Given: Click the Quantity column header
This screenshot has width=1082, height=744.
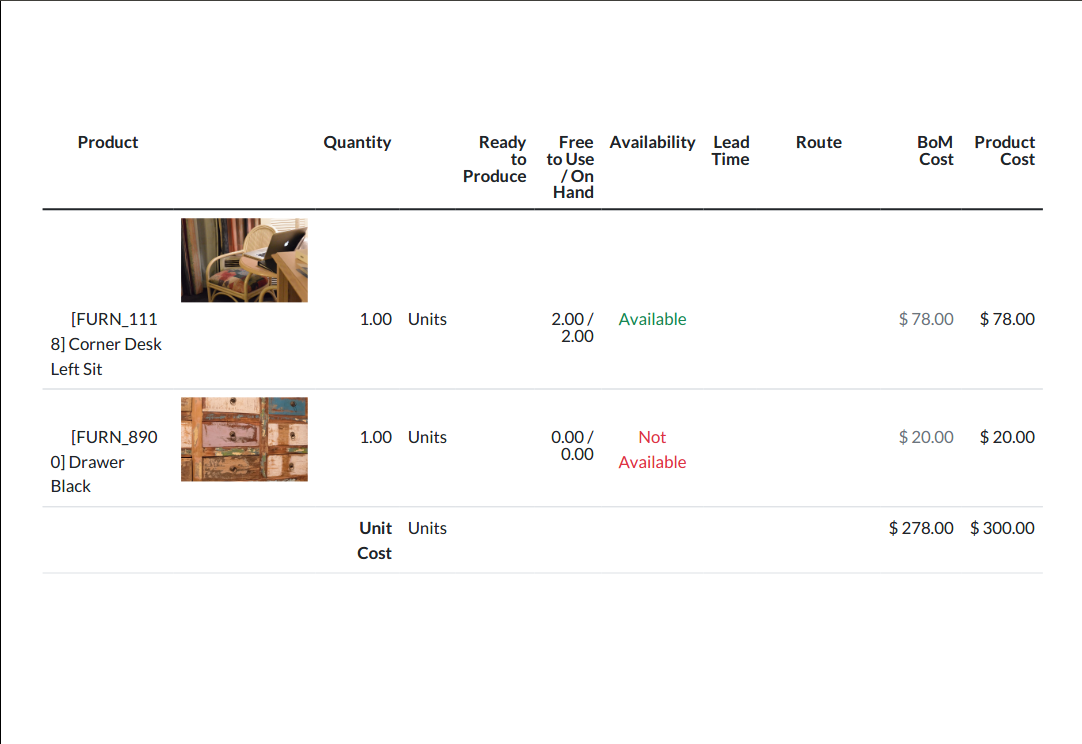Looking at the screenshot, I should [x=357, y=142].
